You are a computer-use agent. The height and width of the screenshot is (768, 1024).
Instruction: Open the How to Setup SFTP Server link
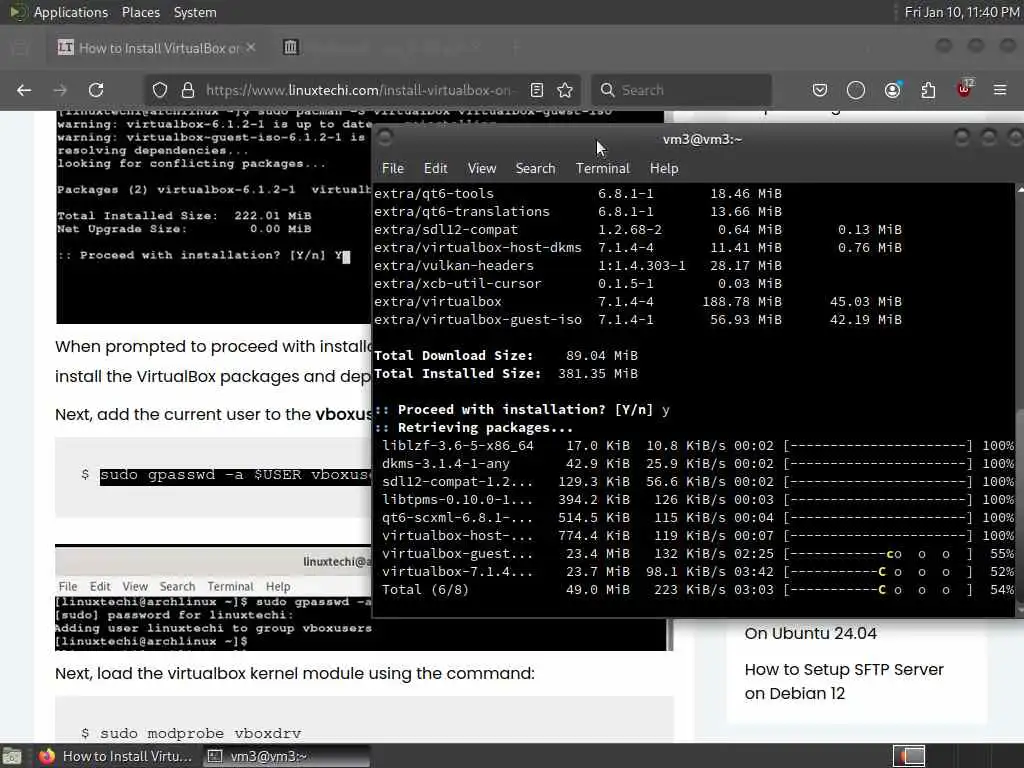(844, 681)
